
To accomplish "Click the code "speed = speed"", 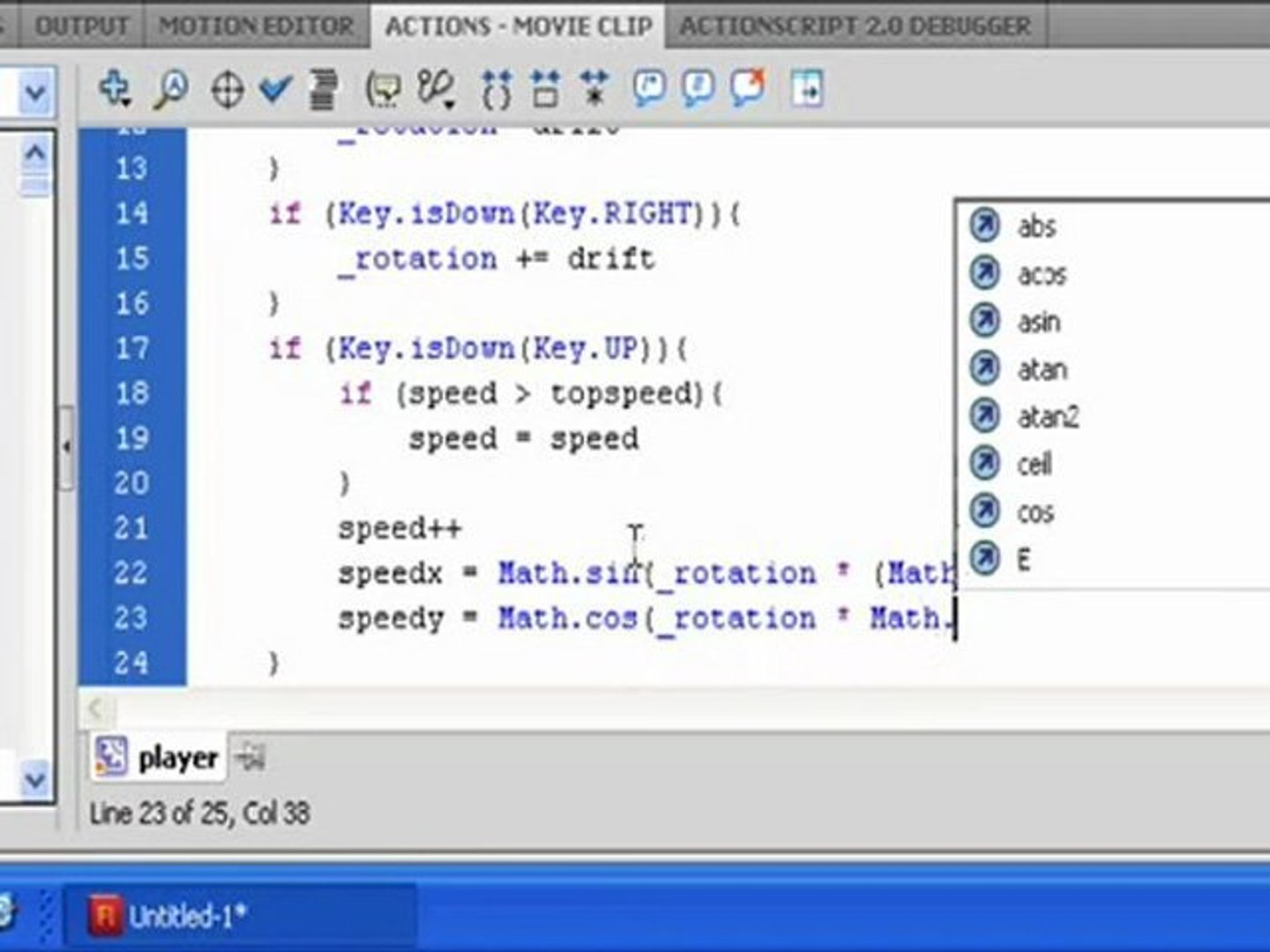I will 524,439.
